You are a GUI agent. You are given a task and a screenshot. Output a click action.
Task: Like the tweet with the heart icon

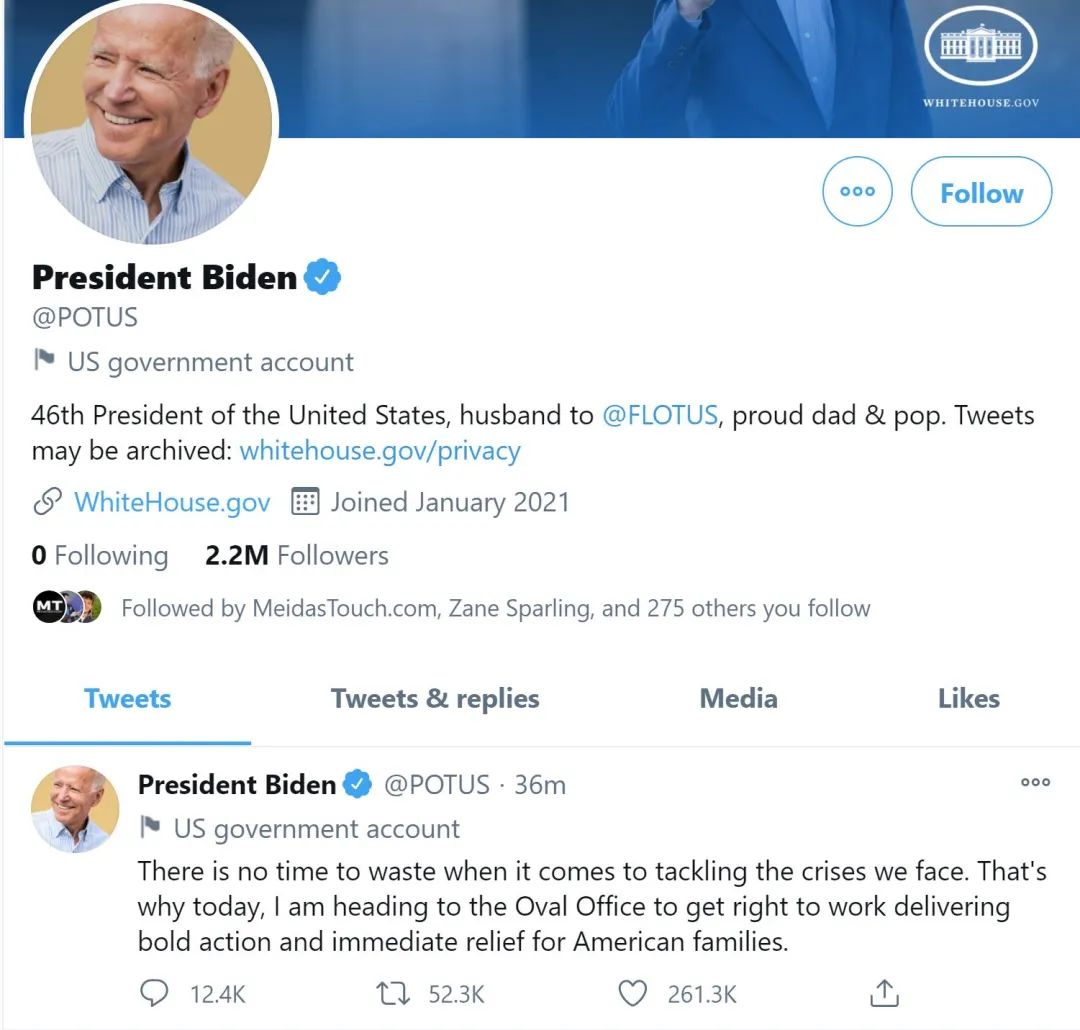[632, 993]
